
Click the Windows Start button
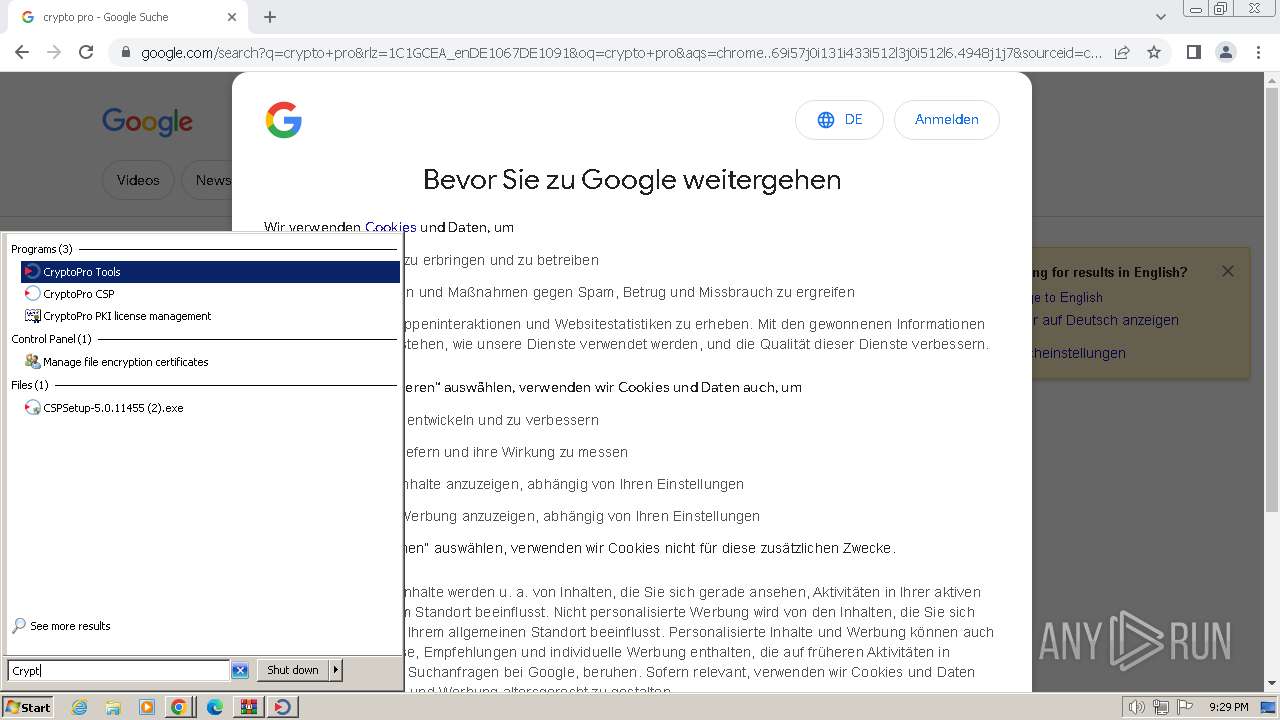28,707
